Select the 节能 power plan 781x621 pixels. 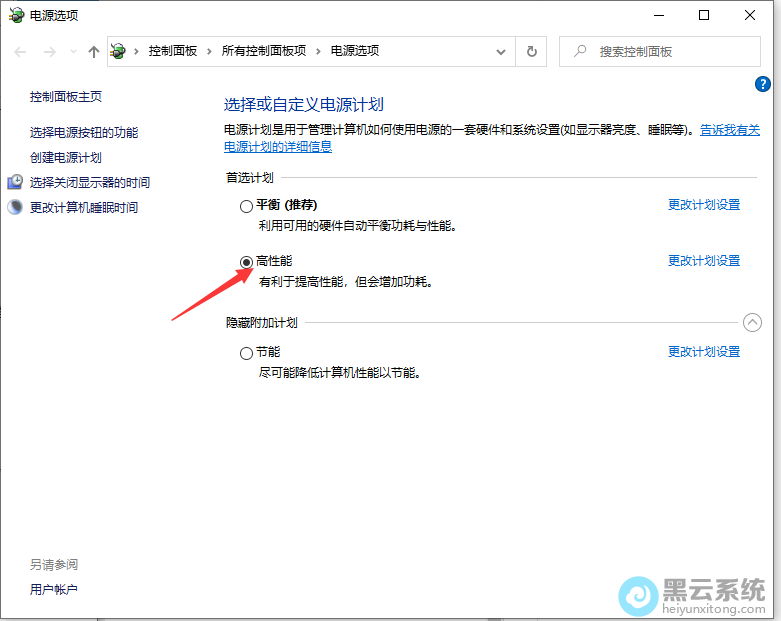click(246, 353)
